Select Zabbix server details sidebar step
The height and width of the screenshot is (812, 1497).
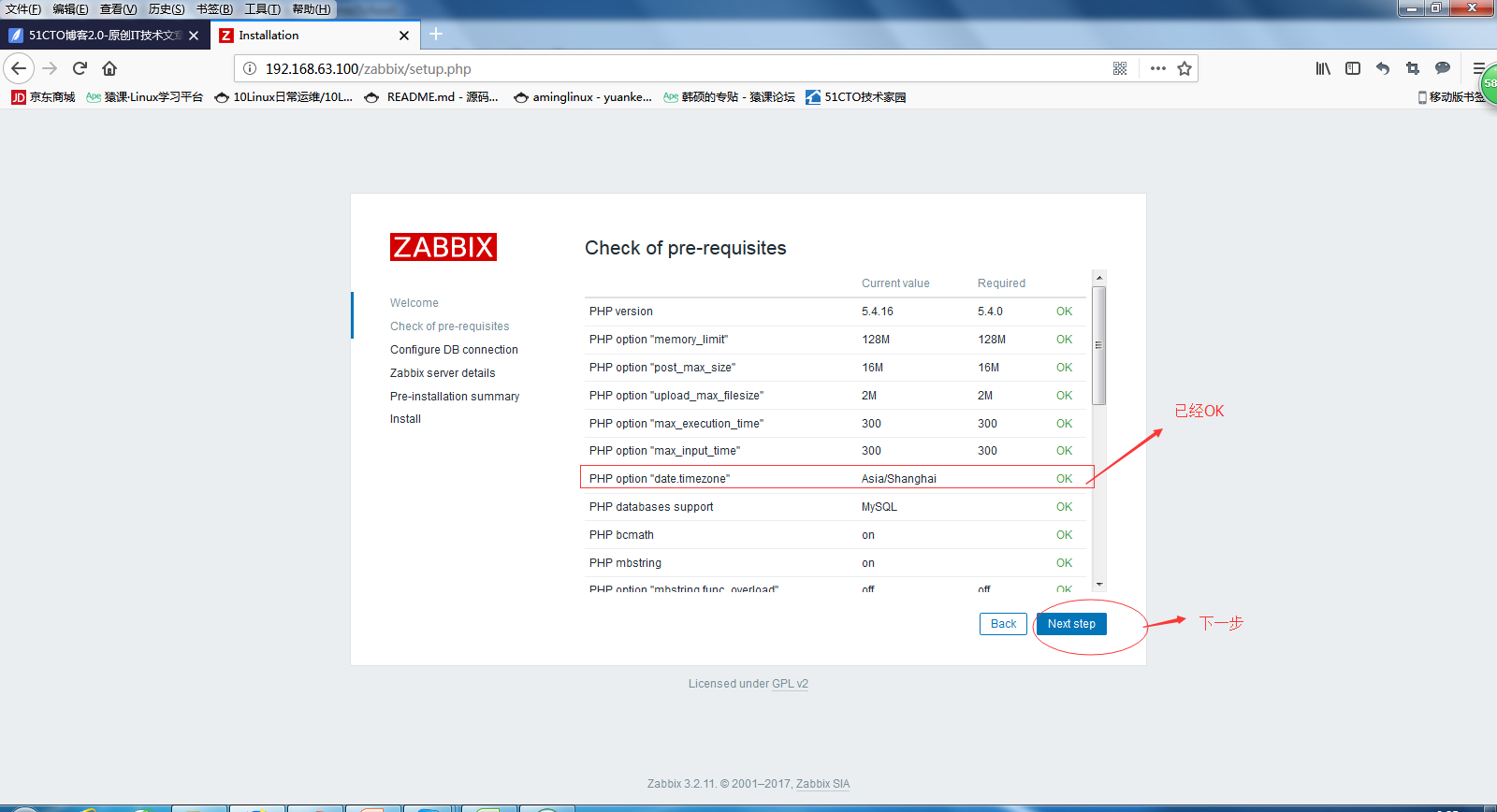443,373
